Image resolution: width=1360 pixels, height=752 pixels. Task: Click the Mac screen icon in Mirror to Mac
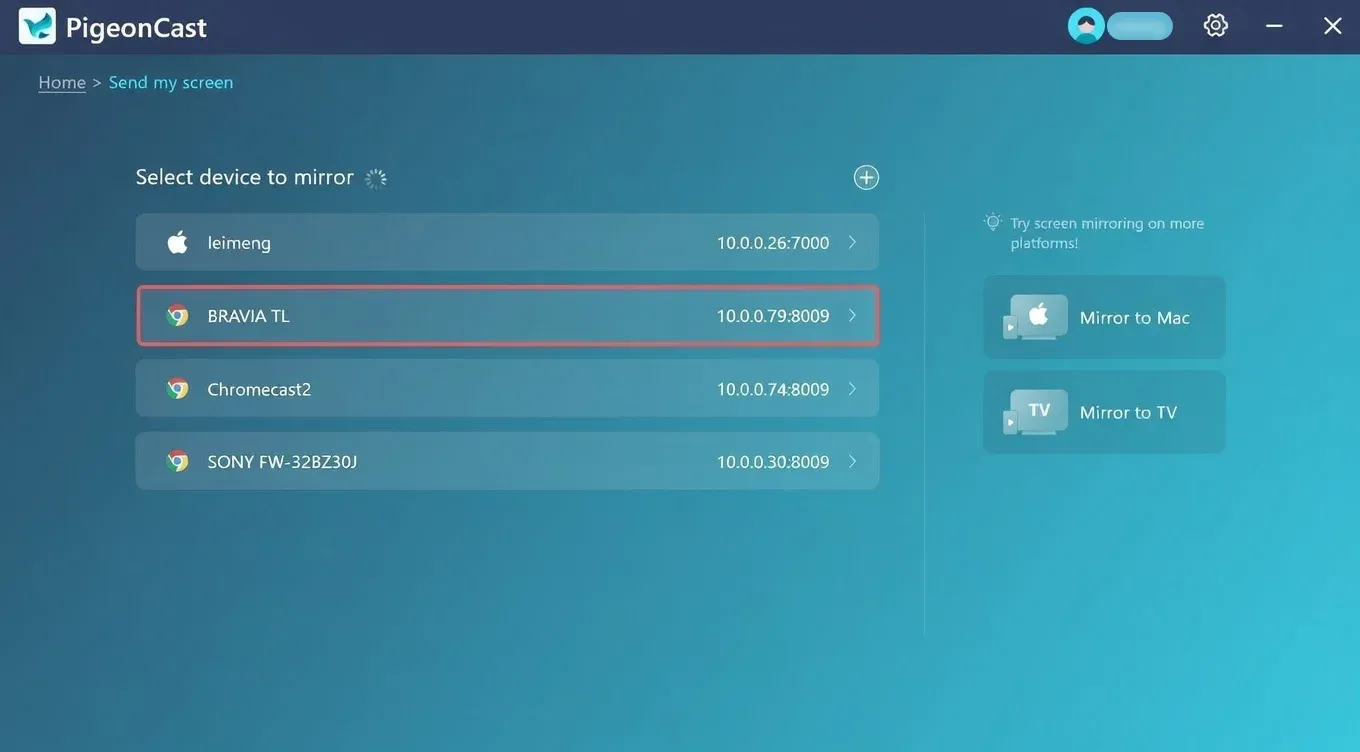pos(1036,317)
